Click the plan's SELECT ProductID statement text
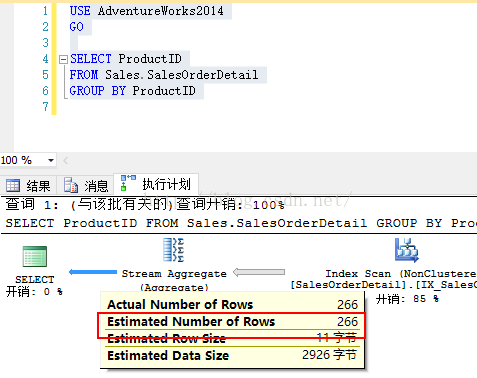 [241, 223]
